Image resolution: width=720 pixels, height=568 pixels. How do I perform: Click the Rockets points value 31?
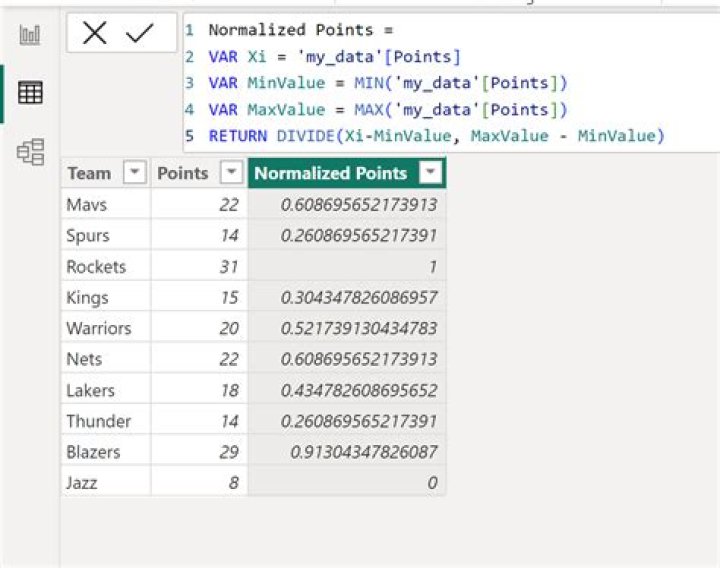point(228,266)
